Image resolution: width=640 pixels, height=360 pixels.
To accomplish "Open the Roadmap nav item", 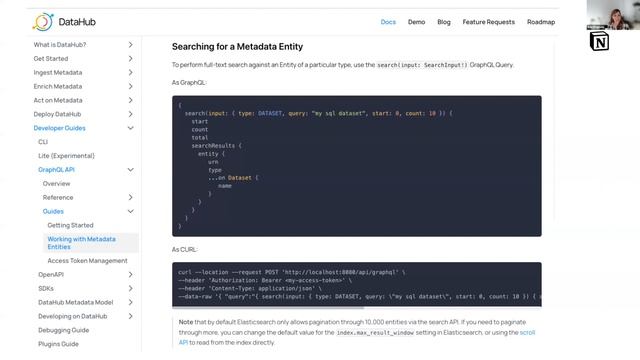I will [541, 22].
